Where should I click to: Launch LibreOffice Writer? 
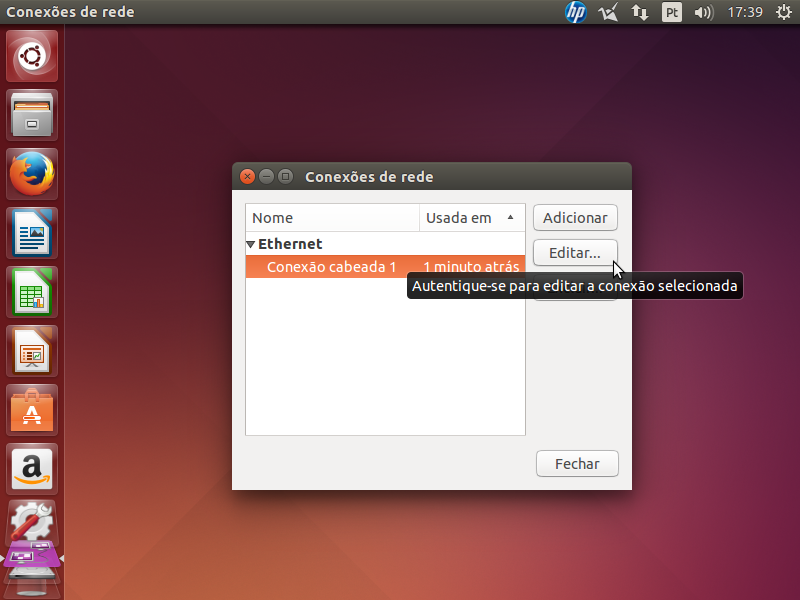(x=32, y=233)
